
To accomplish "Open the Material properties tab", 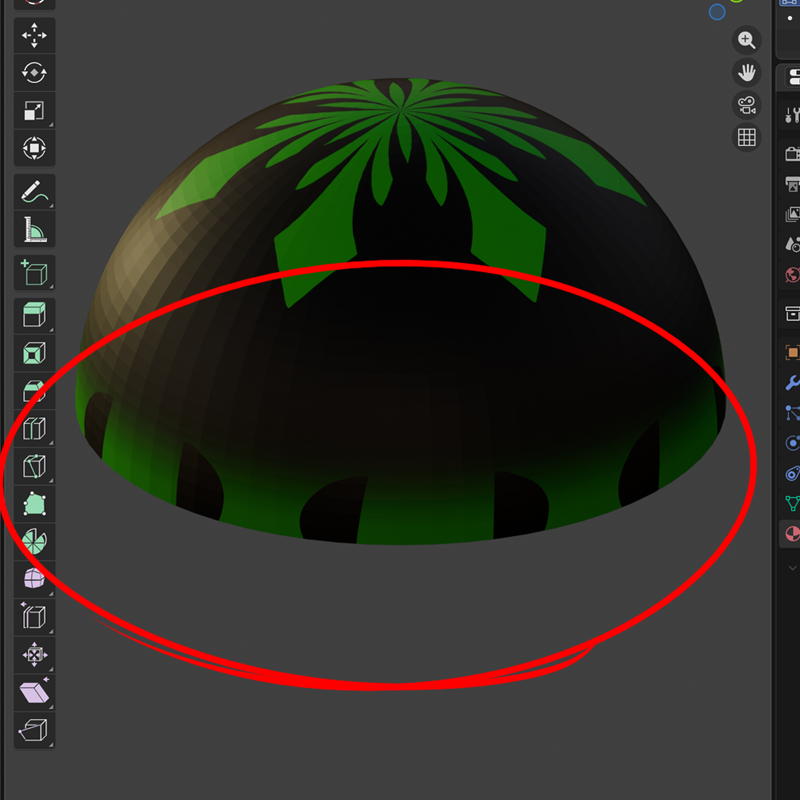I will pos(792,533).
